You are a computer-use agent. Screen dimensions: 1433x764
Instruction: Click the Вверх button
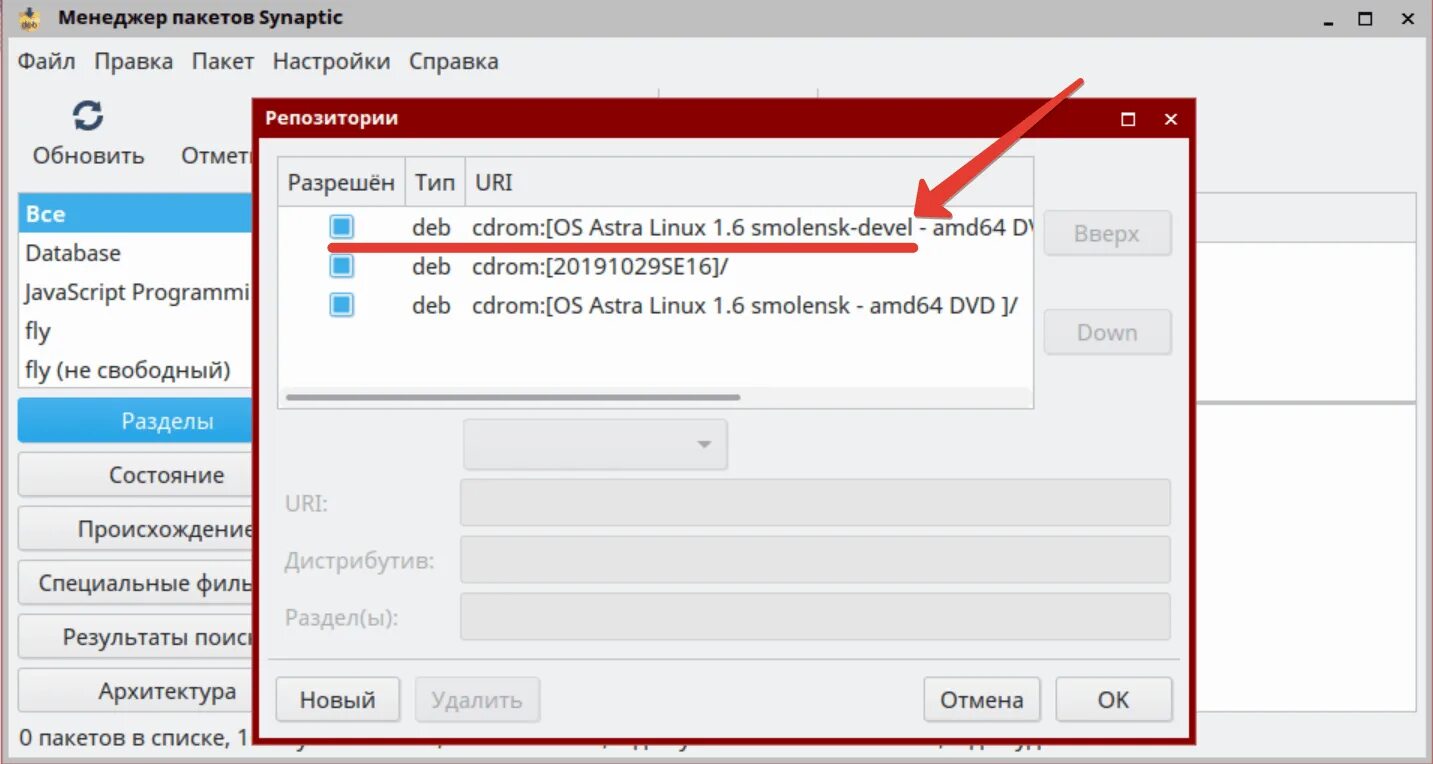pyautogui.click(x=1107, y=233)
